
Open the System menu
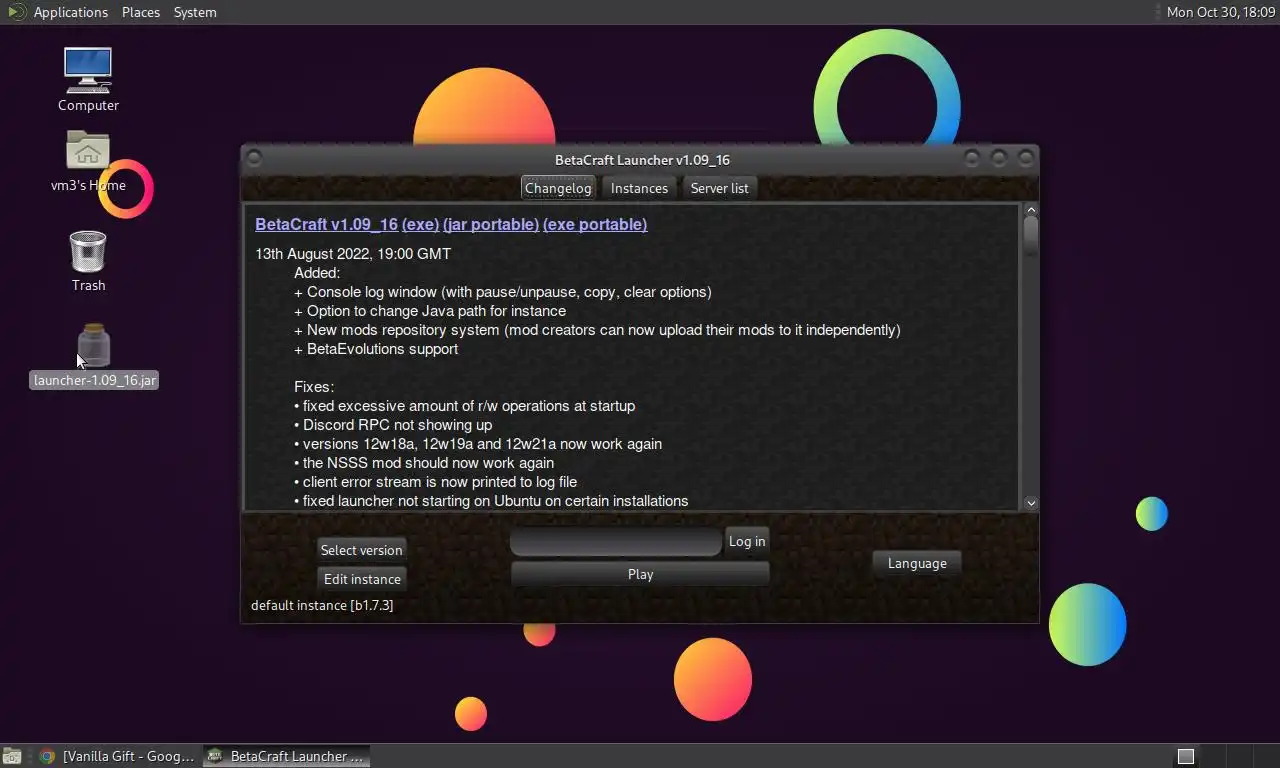tap(195, 12)
